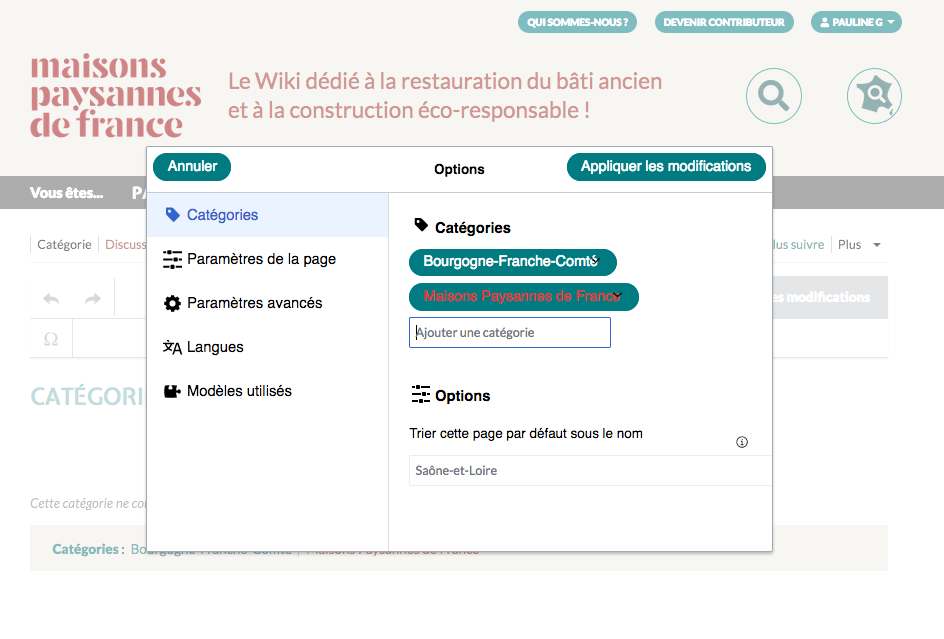Click the info icon beside sort field
944x639 pixels.
pyautogui.click(x=742, y=442)
